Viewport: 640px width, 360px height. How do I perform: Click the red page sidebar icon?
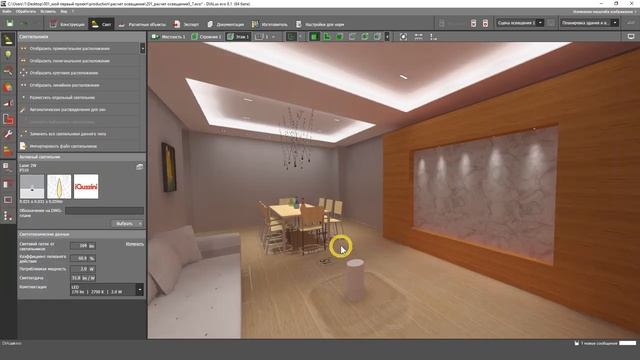(x=7, y=184)
